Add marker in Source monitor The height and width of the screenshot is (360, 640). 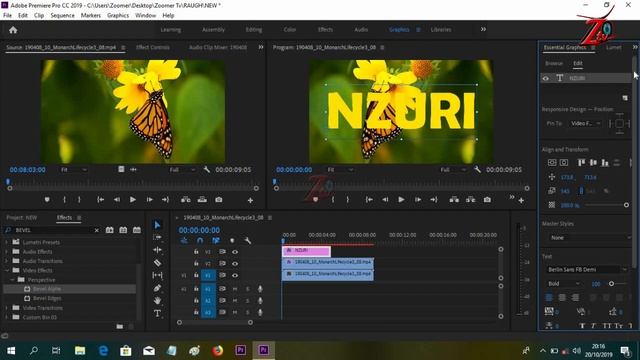pos(47,200)
